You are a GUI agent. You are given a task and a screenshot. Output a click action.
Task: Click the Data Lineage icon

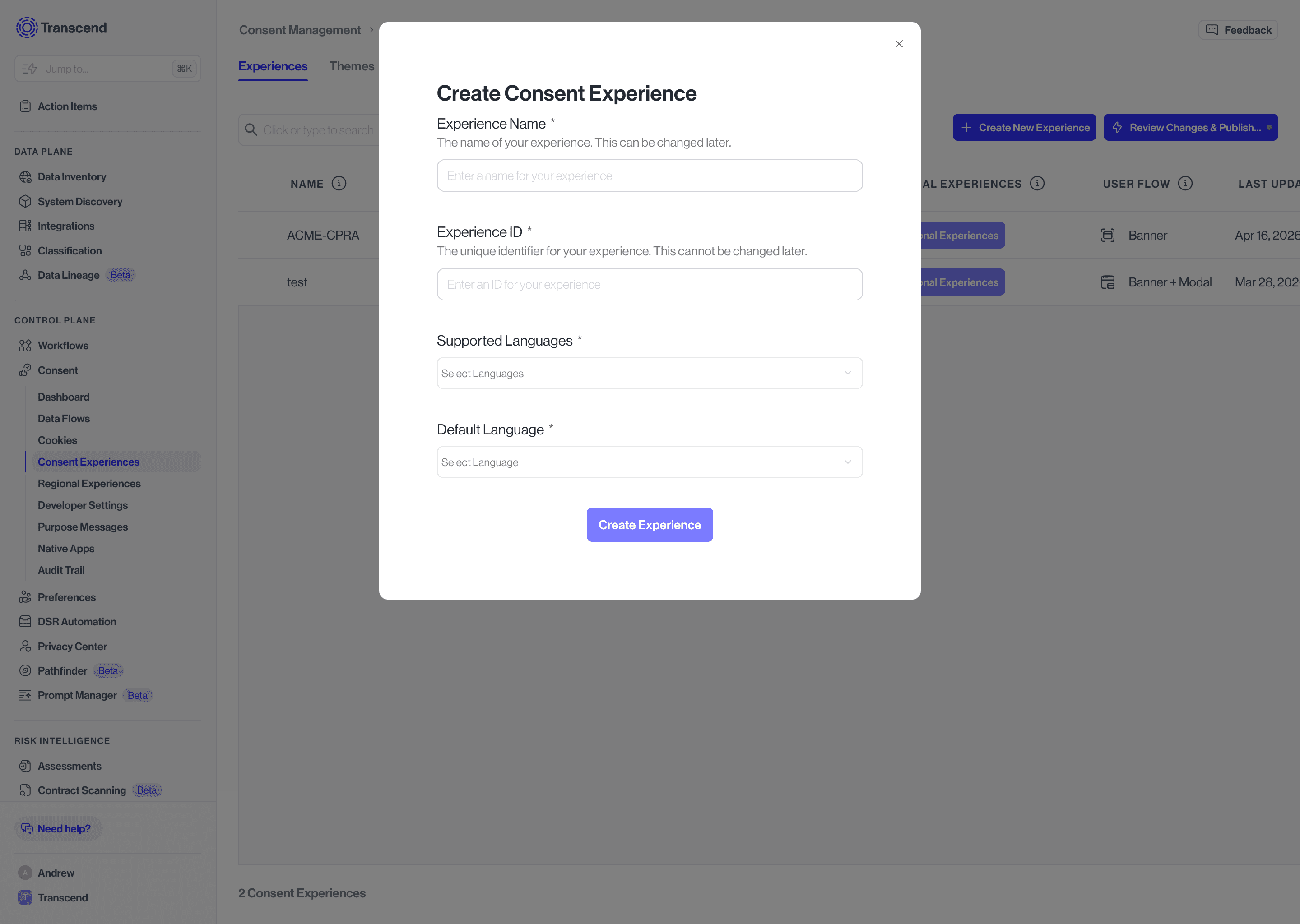tap(25, 275)
